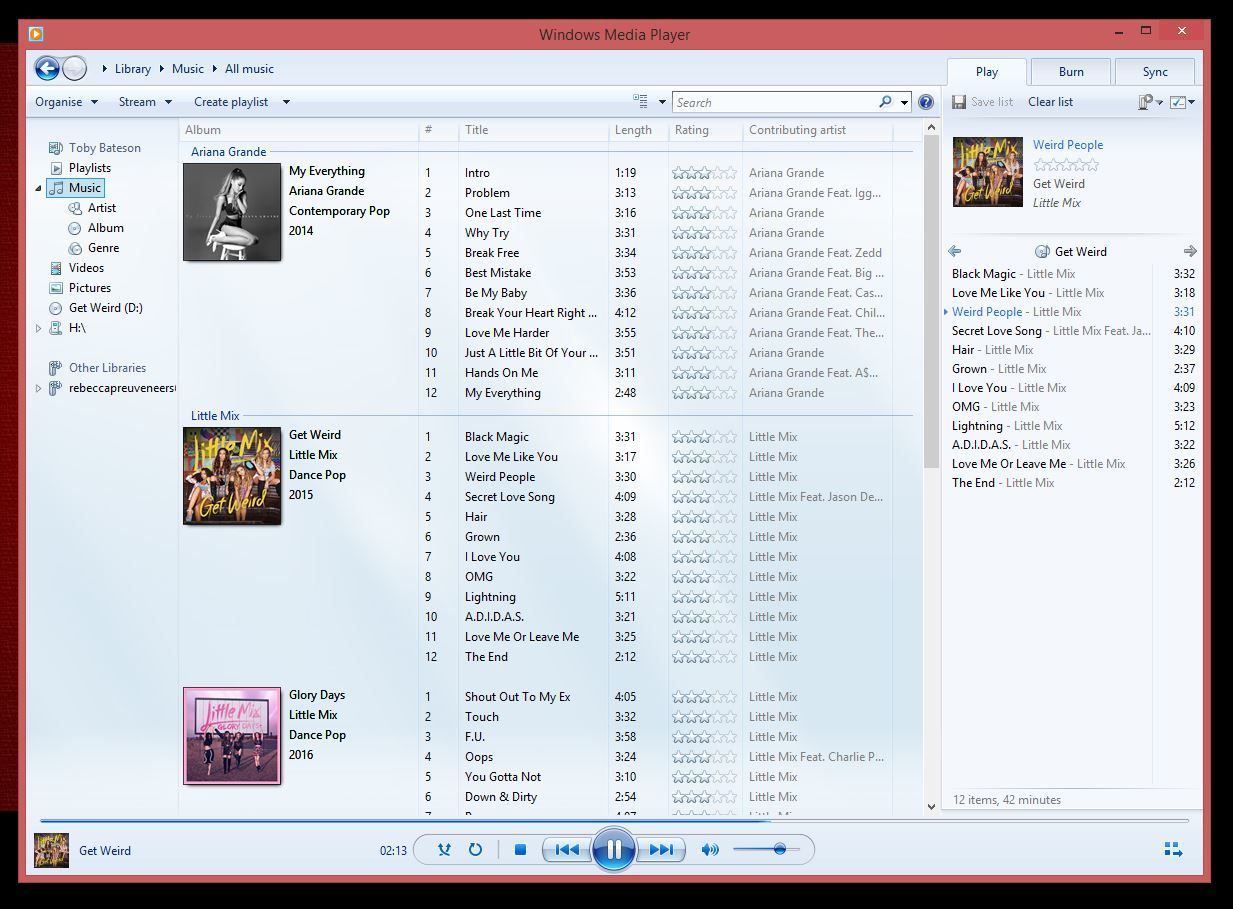Turn on repeat mode
Viewport: 1233px width, 909px height.
point(475,849)
